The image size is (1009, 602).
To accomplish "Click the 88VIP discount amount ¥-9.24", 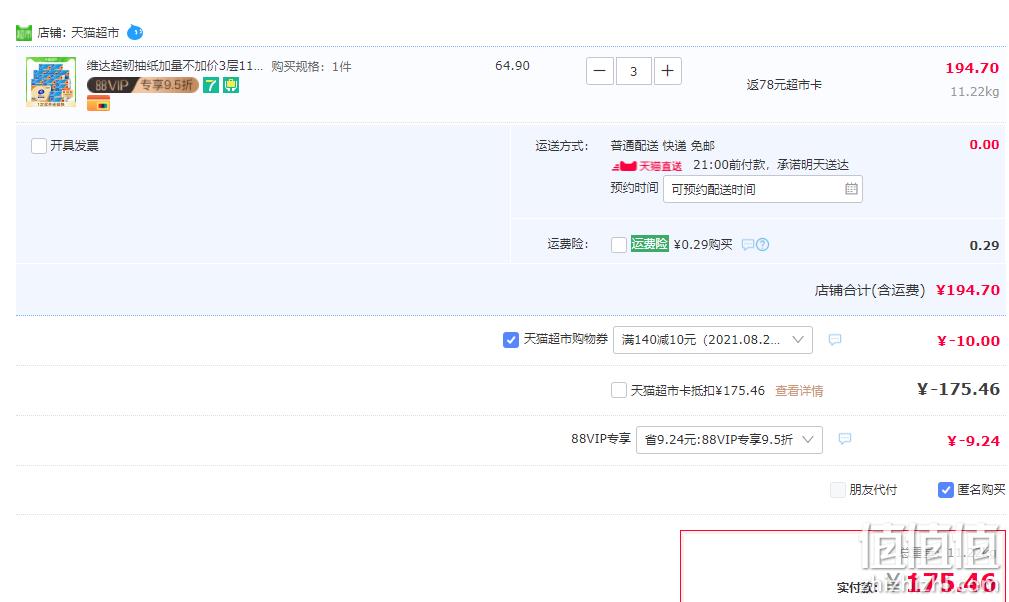I will tap(973, 441).
